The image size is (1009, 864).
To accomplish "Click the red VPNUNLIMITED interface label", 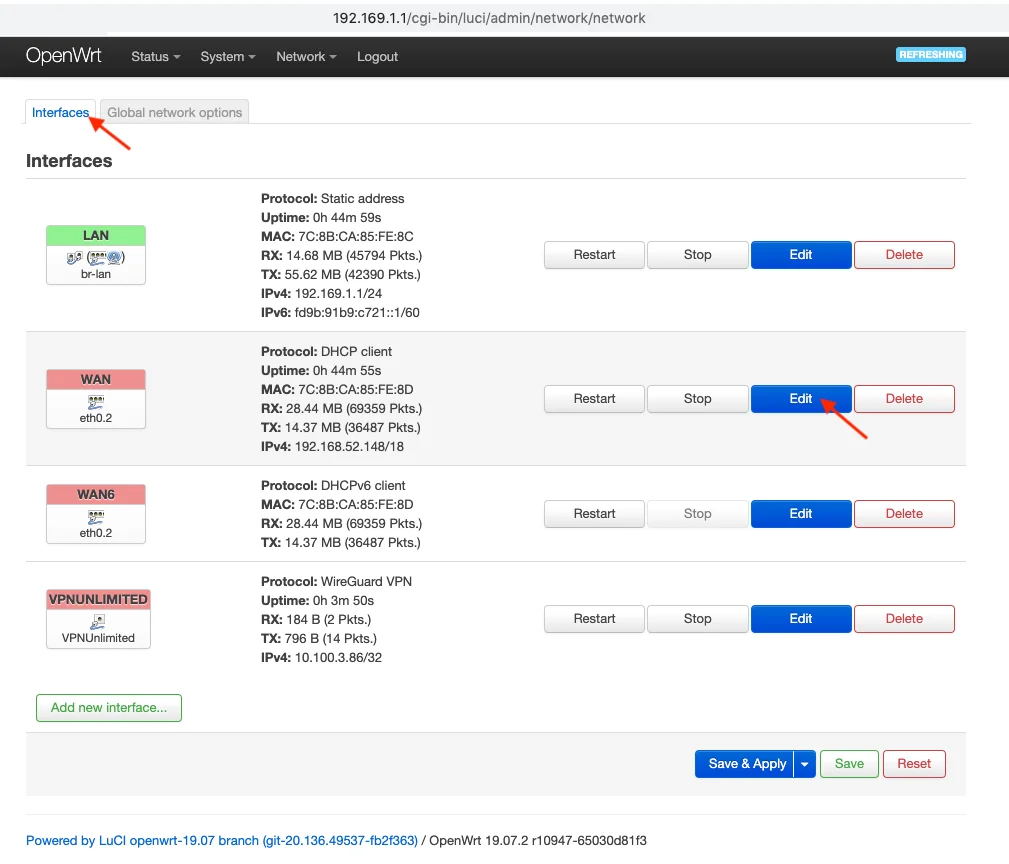I will [98, 600].
